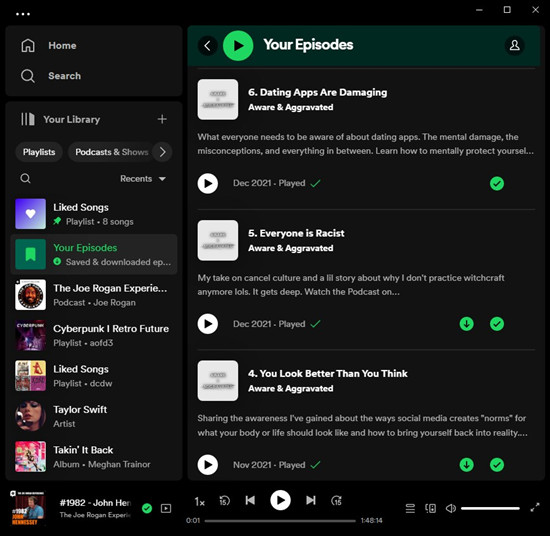Maximize the Spotify window
Viewport: 550px width, 536px height.
507,10
